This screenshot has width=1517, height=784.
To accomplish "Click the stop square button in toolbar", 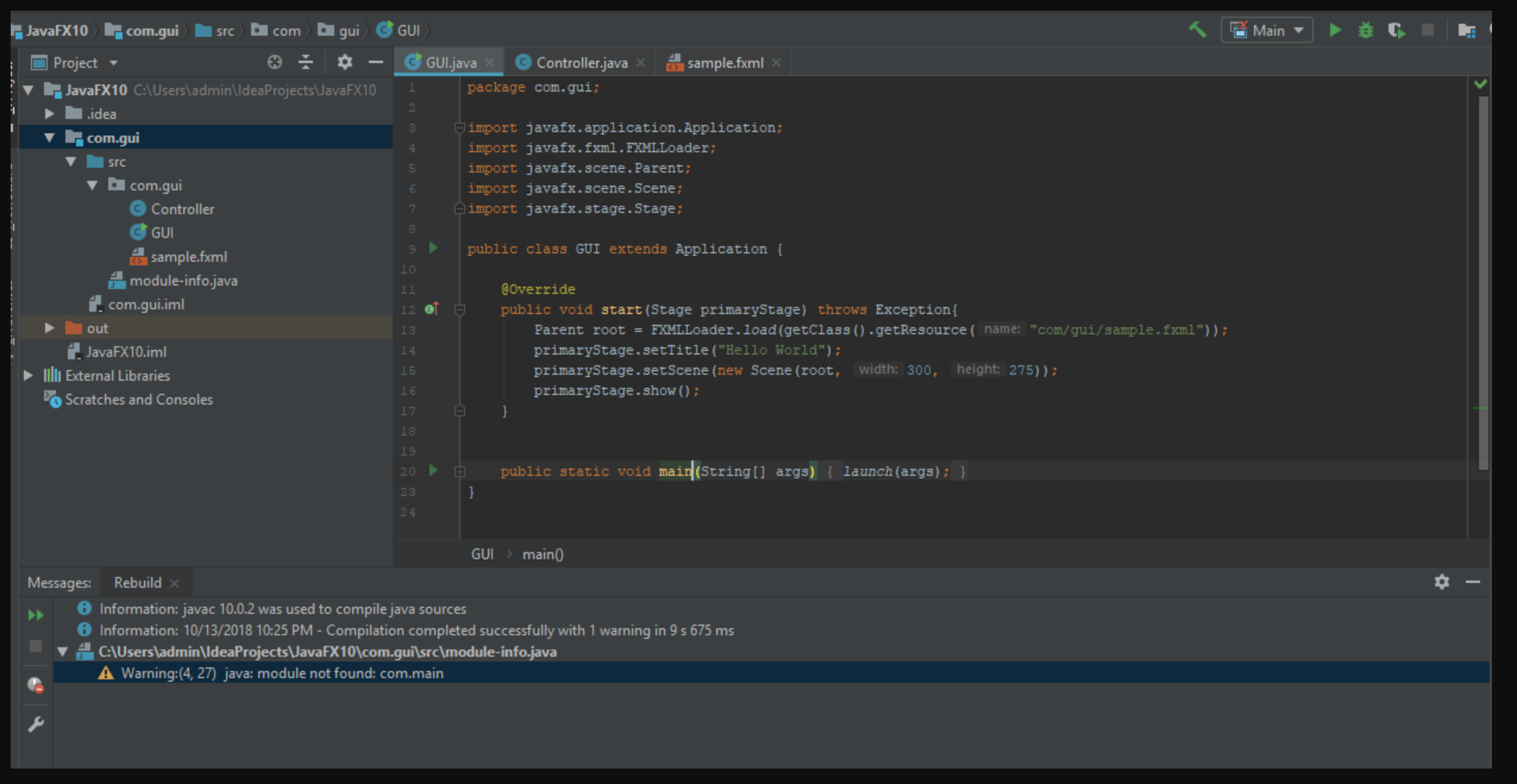I will [x=1427, y=30].
